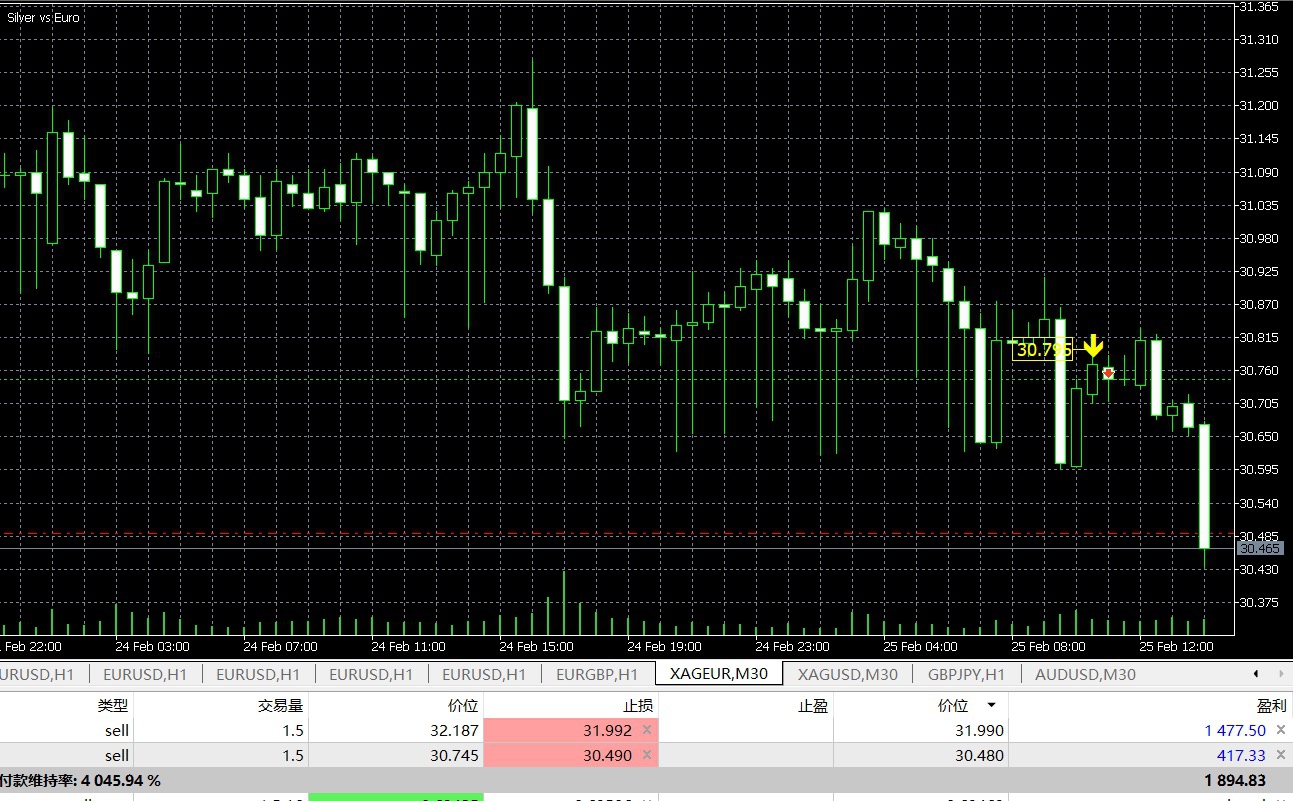
Task: Click the 30.375 price scale label
Action: (x=1258, y=602)
